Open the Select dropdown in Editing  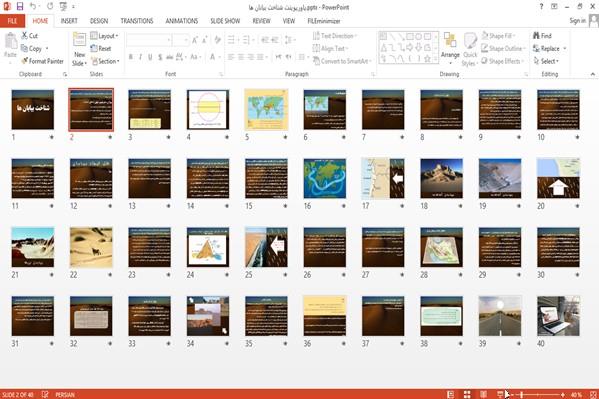click(546, 61)
